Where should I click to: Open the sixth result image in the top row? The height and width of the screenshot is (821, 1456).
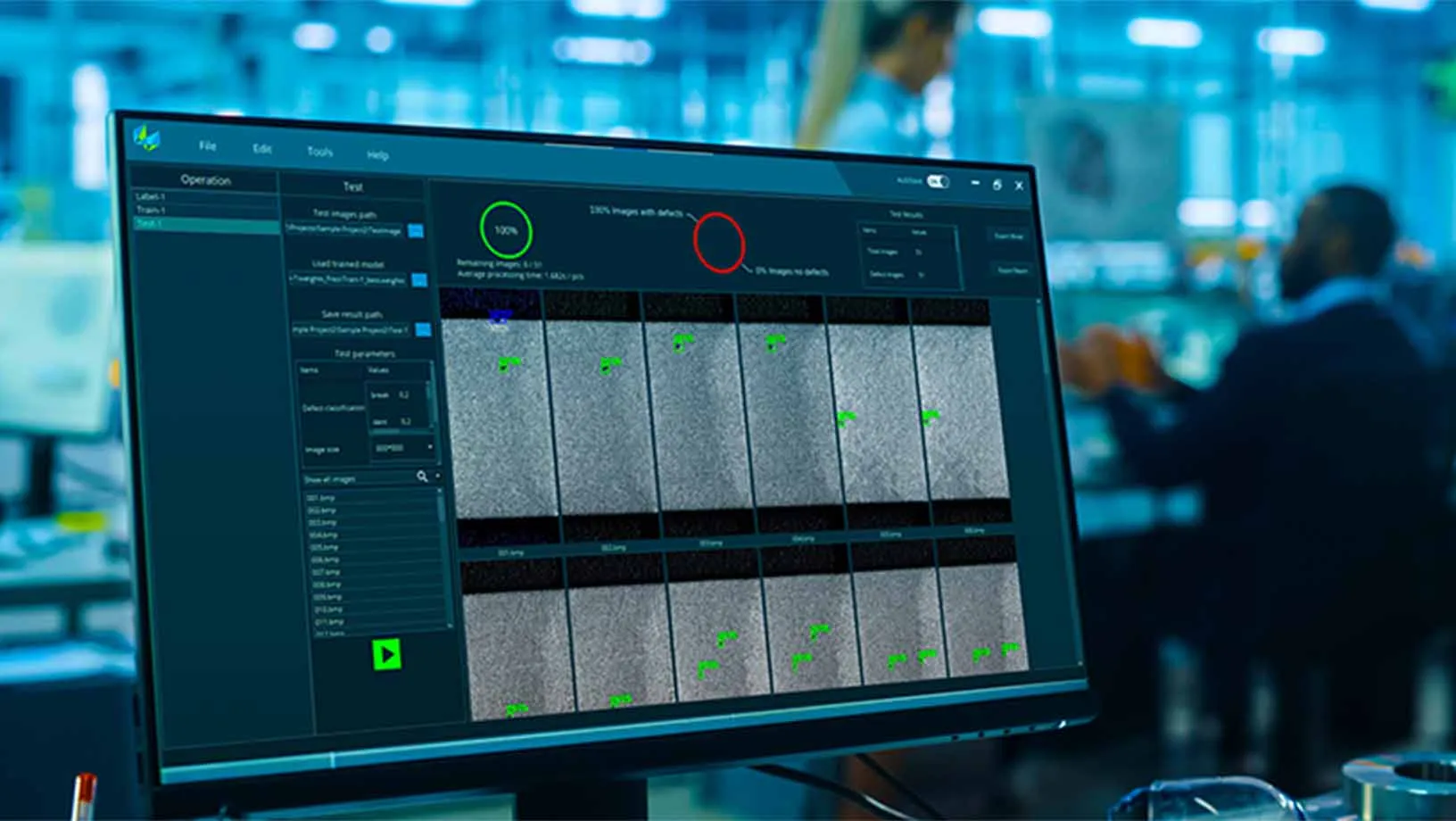coord(960,410)
